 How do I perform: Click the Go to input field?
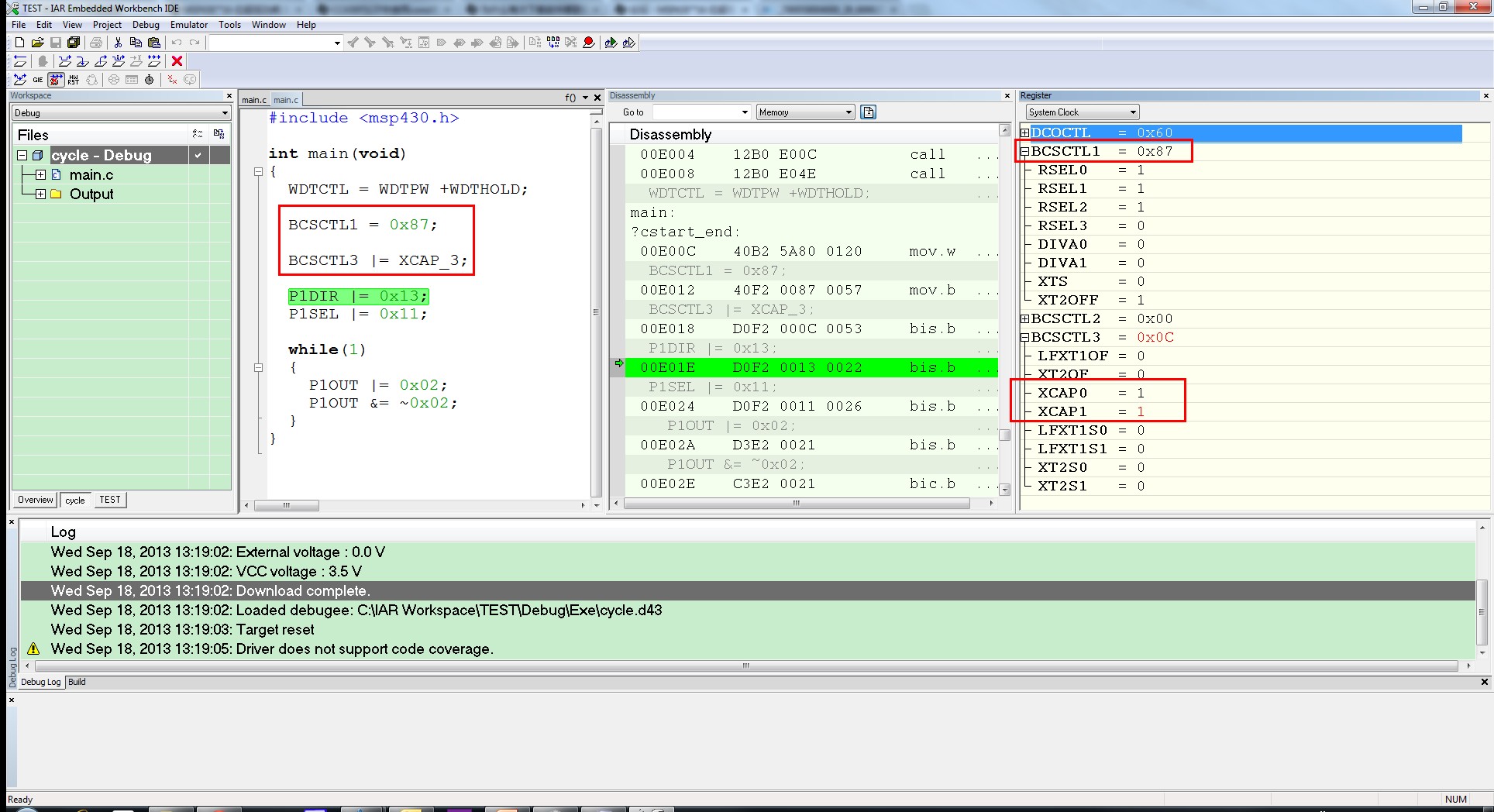[x=697, y=112]
